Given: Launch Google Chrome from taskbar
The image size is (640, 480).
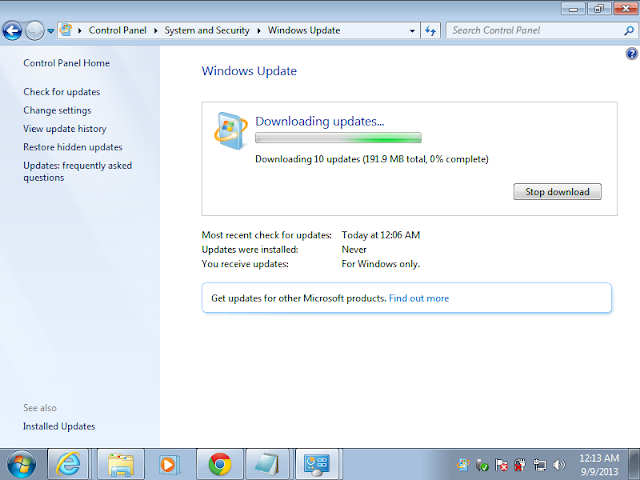Looking at the screenshot, I should pyautogui.click(x=220, y=464).
